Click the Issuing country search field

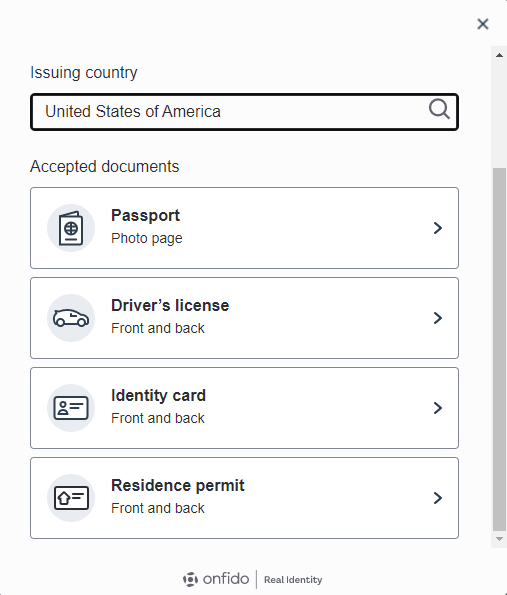[244, 112]
